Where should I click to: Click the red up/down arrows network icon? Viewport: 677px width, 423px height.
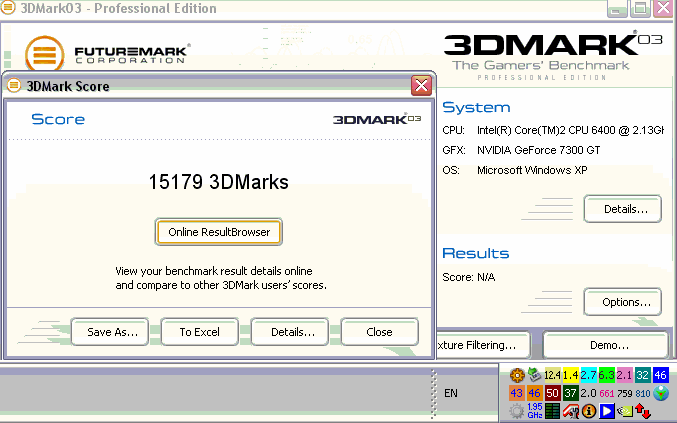pyautogui.click(x=643, y=411)
